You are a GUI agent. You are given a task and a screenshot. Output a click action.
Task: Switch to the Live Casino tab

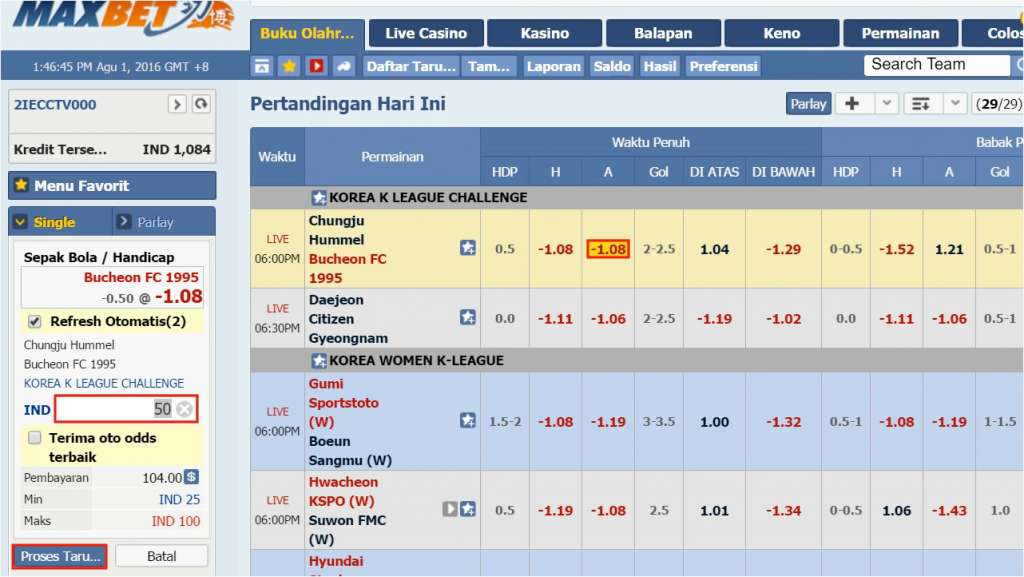426,33
